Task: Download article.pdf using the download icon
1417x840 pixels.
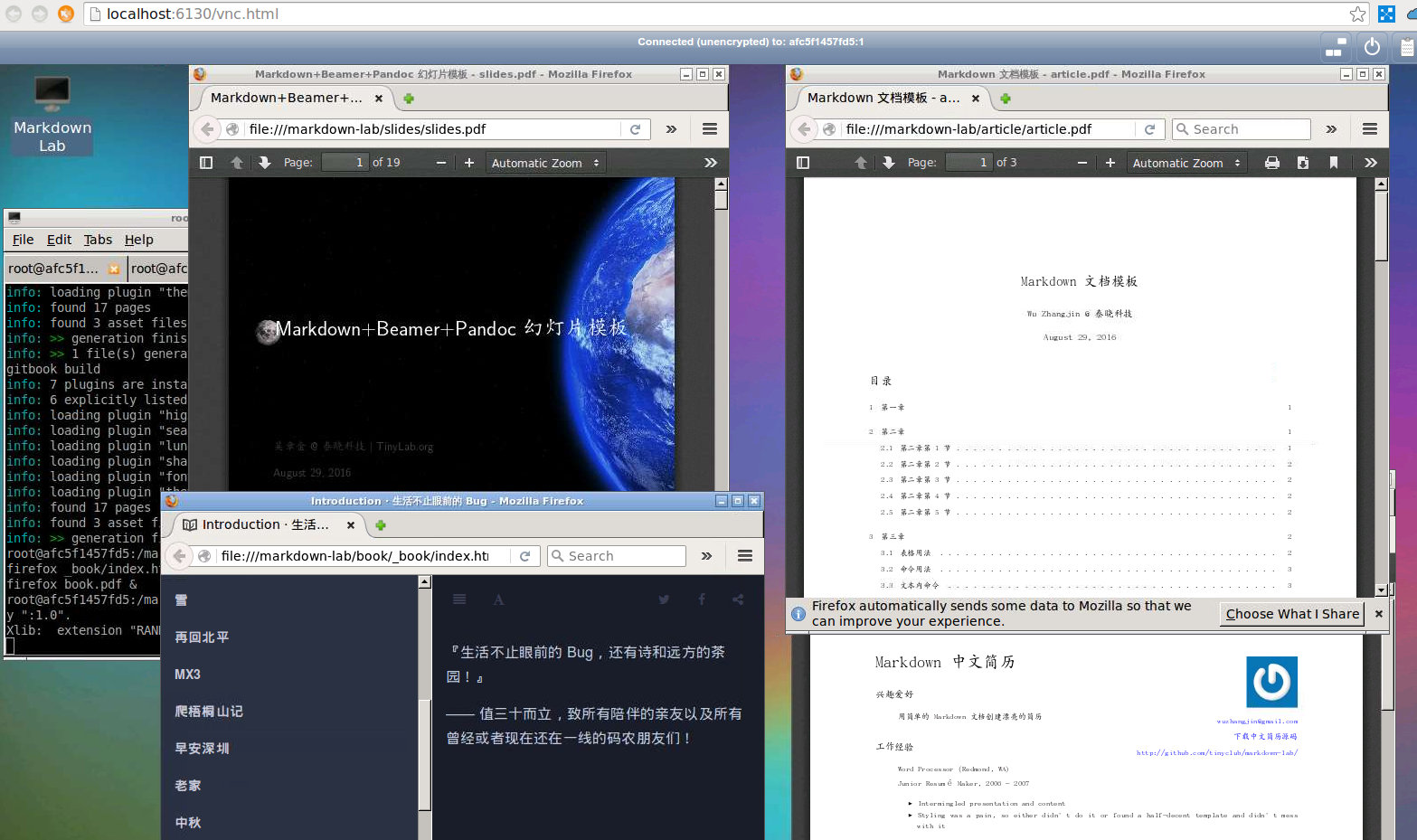Action: pos(1303,162)
